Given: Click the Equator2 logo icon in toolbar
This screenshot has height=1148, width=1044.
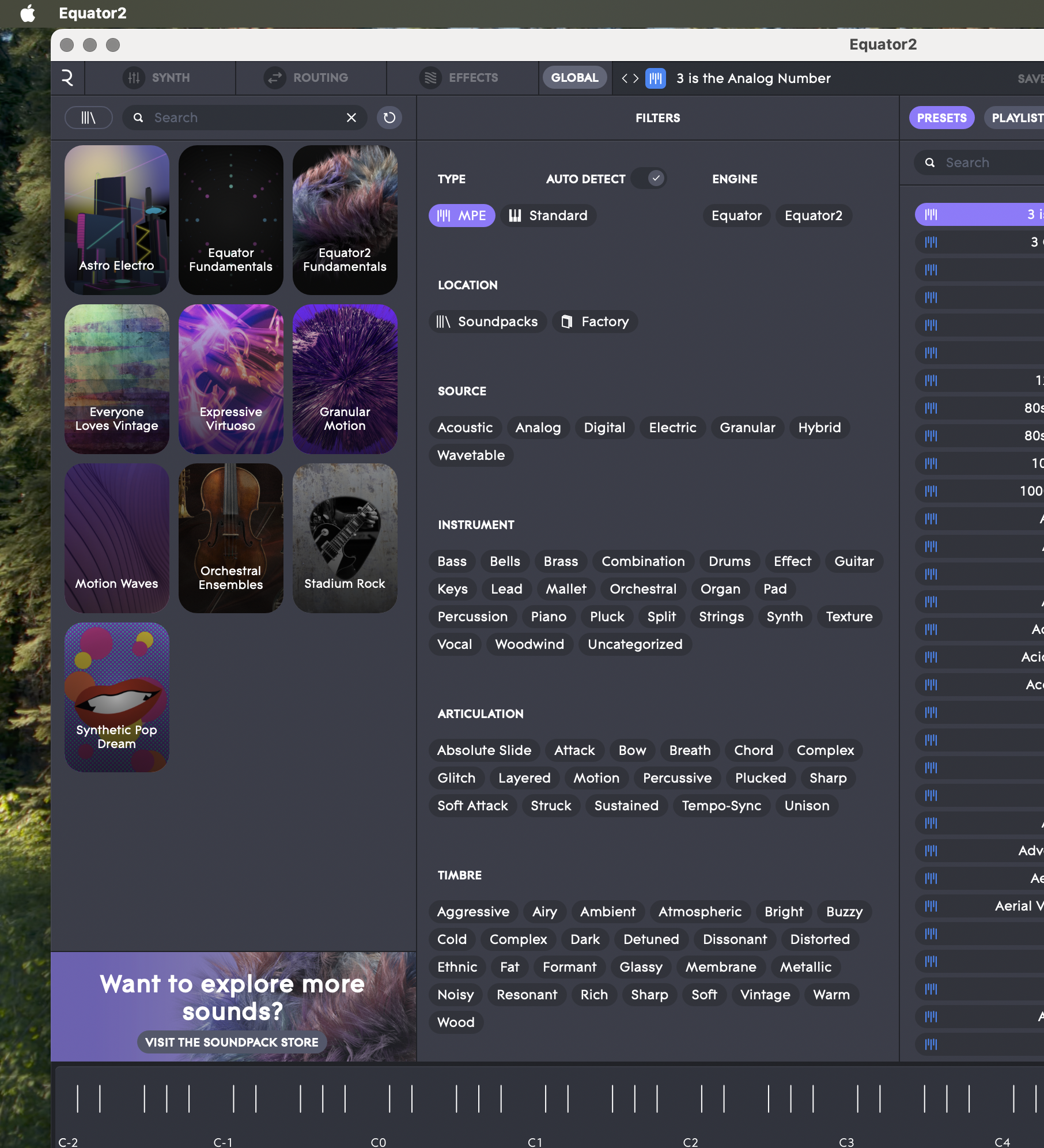Looking at the screenshot, I should coord(67,78).
